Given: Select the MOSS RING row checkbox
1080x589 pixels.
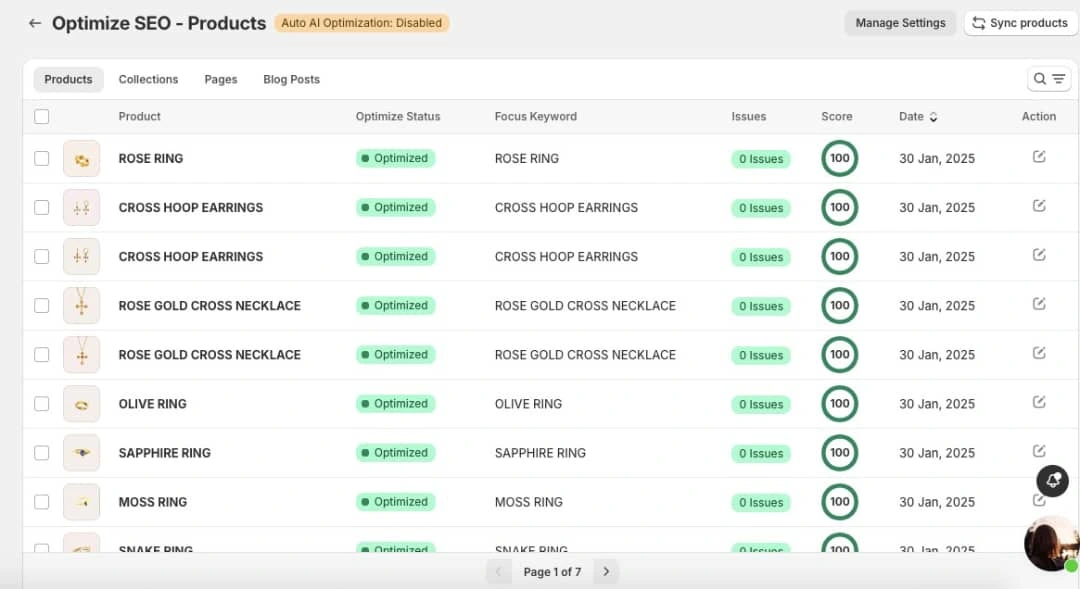Looking at the screenshot, I should point(41,502).
